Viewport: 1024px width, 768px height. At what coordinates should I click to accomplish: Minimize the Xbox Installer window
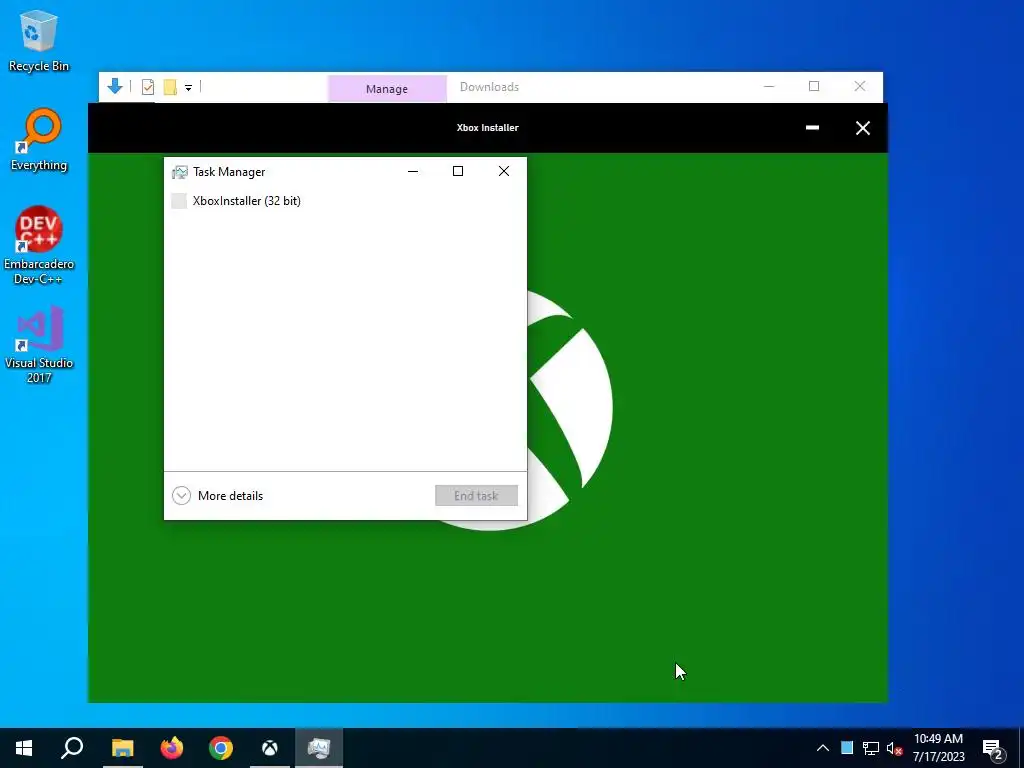click(812, 127)
